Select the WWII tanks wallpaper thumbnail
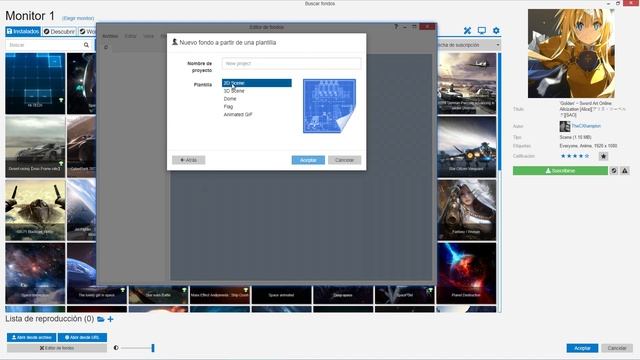This screenshot has width=640, height=360. [x=467, y=83]
